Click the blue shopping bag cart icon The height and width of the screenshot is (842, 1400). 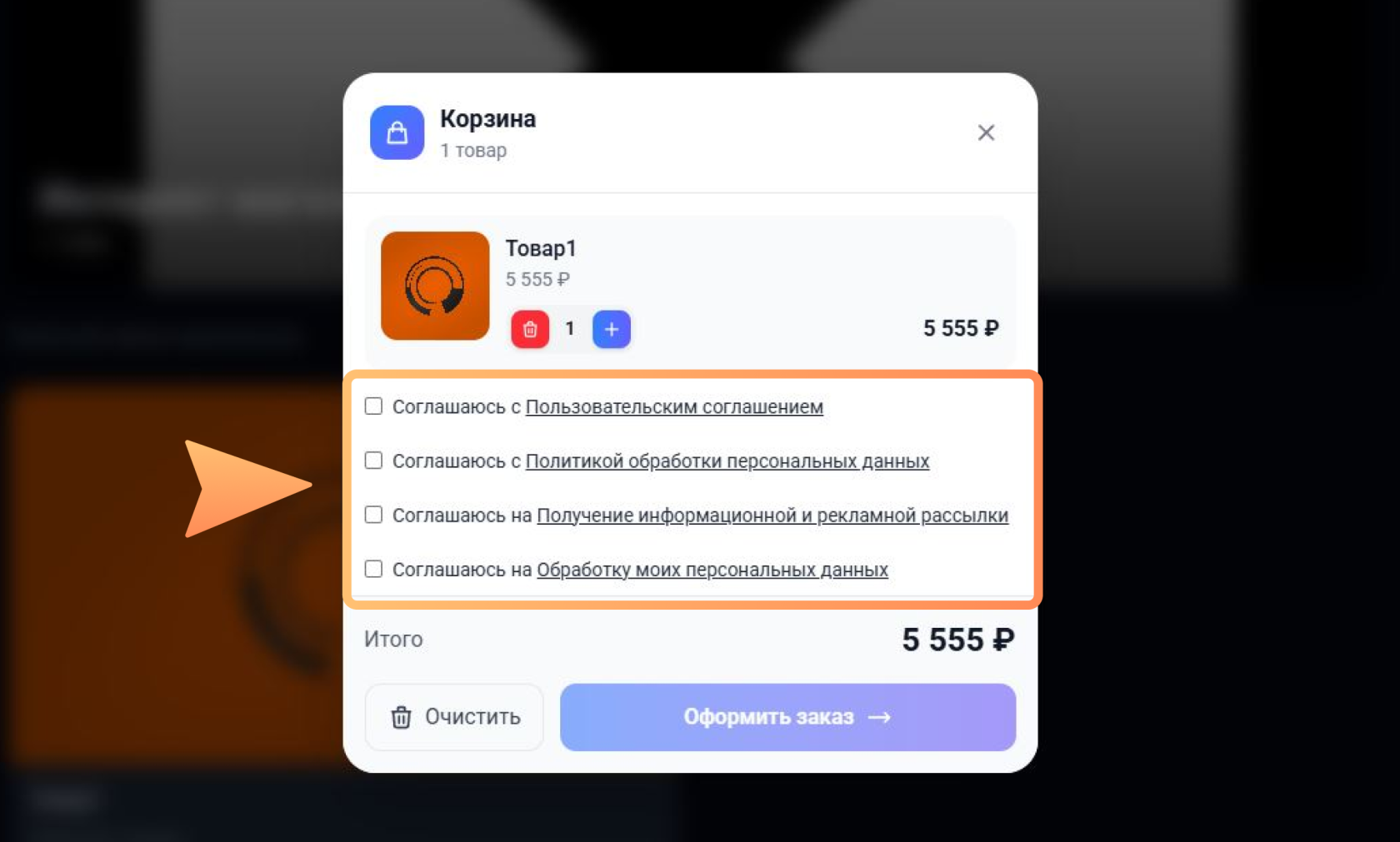click(x=397, y=132)
